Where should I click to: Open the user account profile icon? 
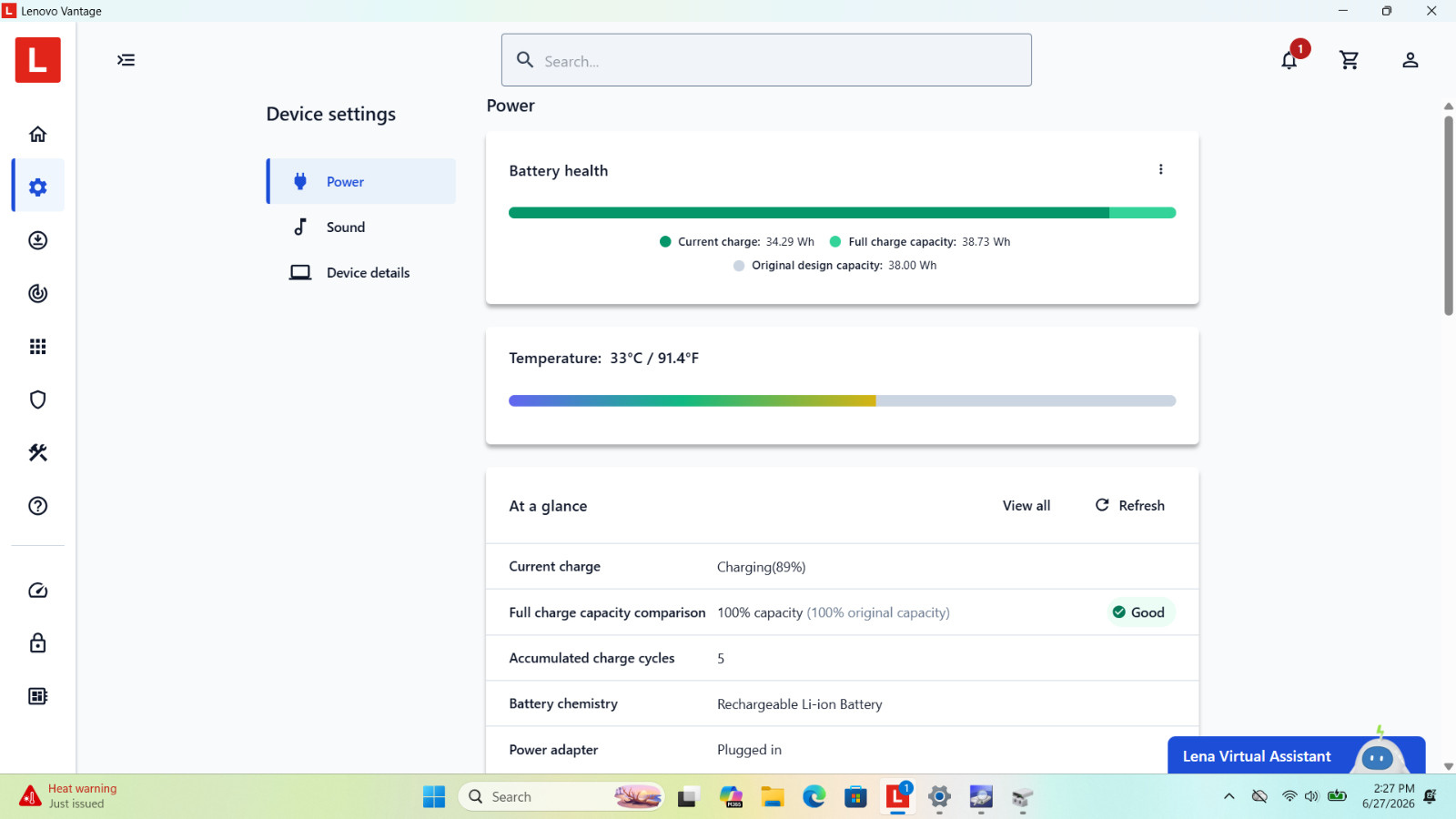1410,60
